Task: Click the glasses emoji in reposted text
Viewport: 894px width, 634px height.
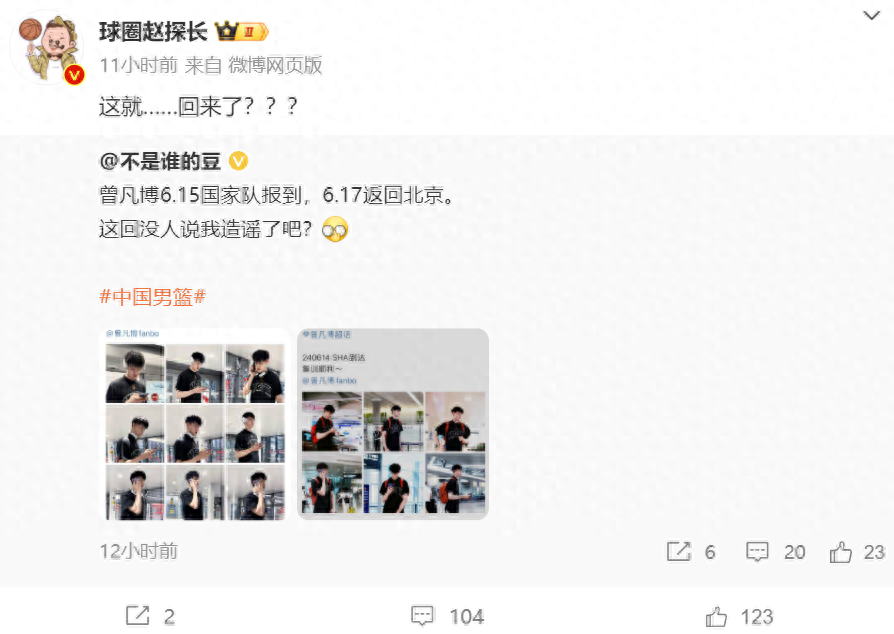Action: (x=335, y=229)
